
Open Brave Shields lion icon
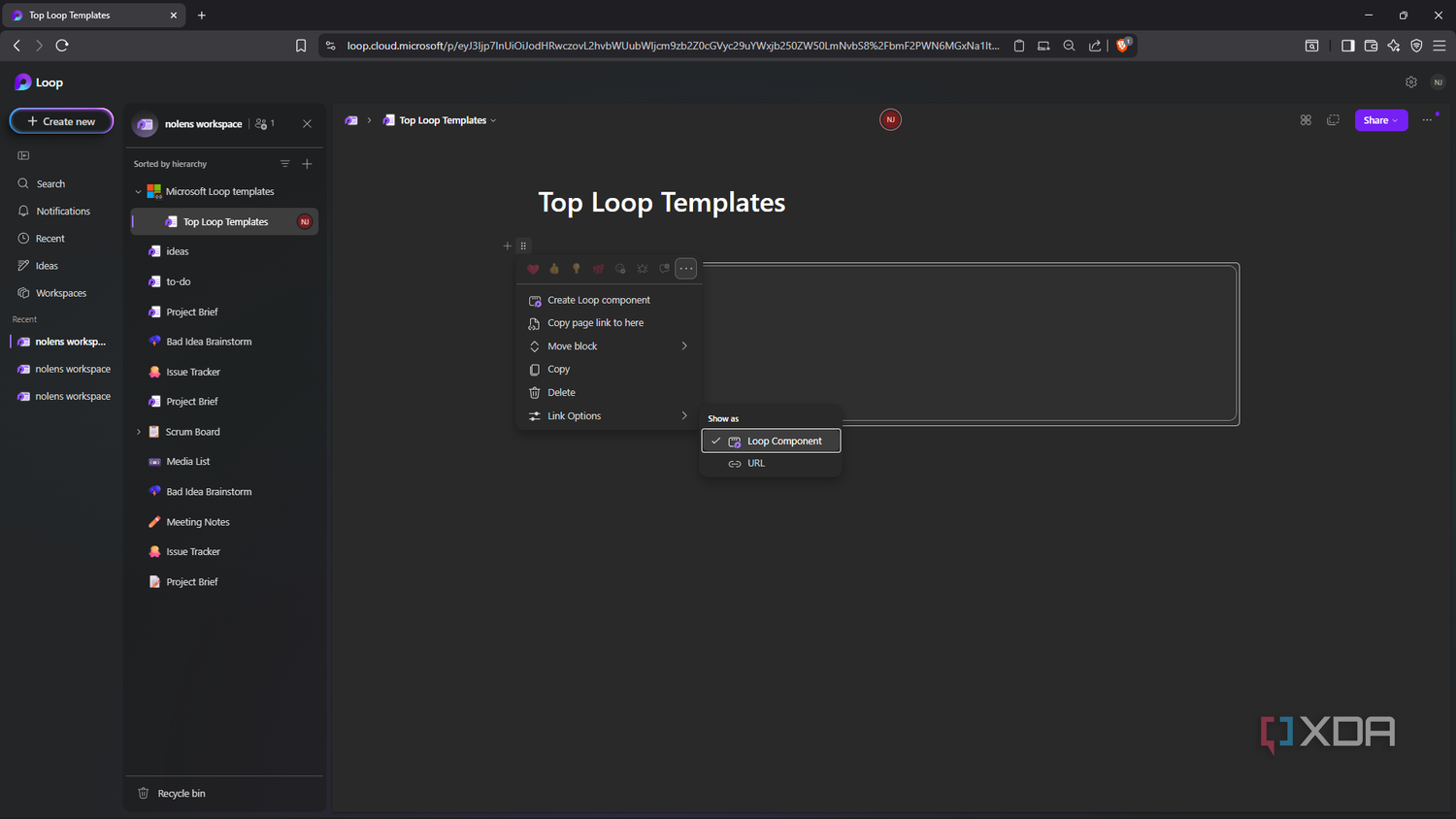1123,45
